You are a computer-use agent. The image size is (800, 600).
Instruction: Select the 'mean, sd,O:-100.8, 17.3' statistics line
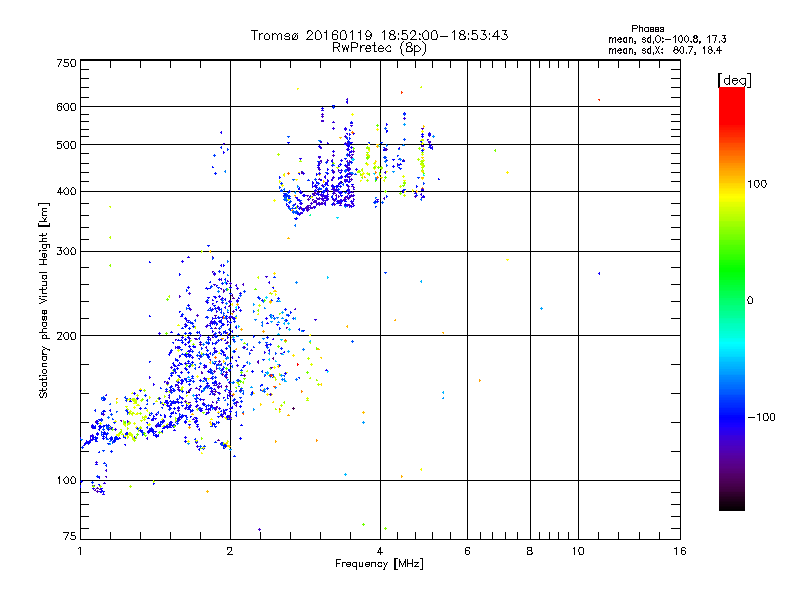pyautogui.click(x=667, y=39)
